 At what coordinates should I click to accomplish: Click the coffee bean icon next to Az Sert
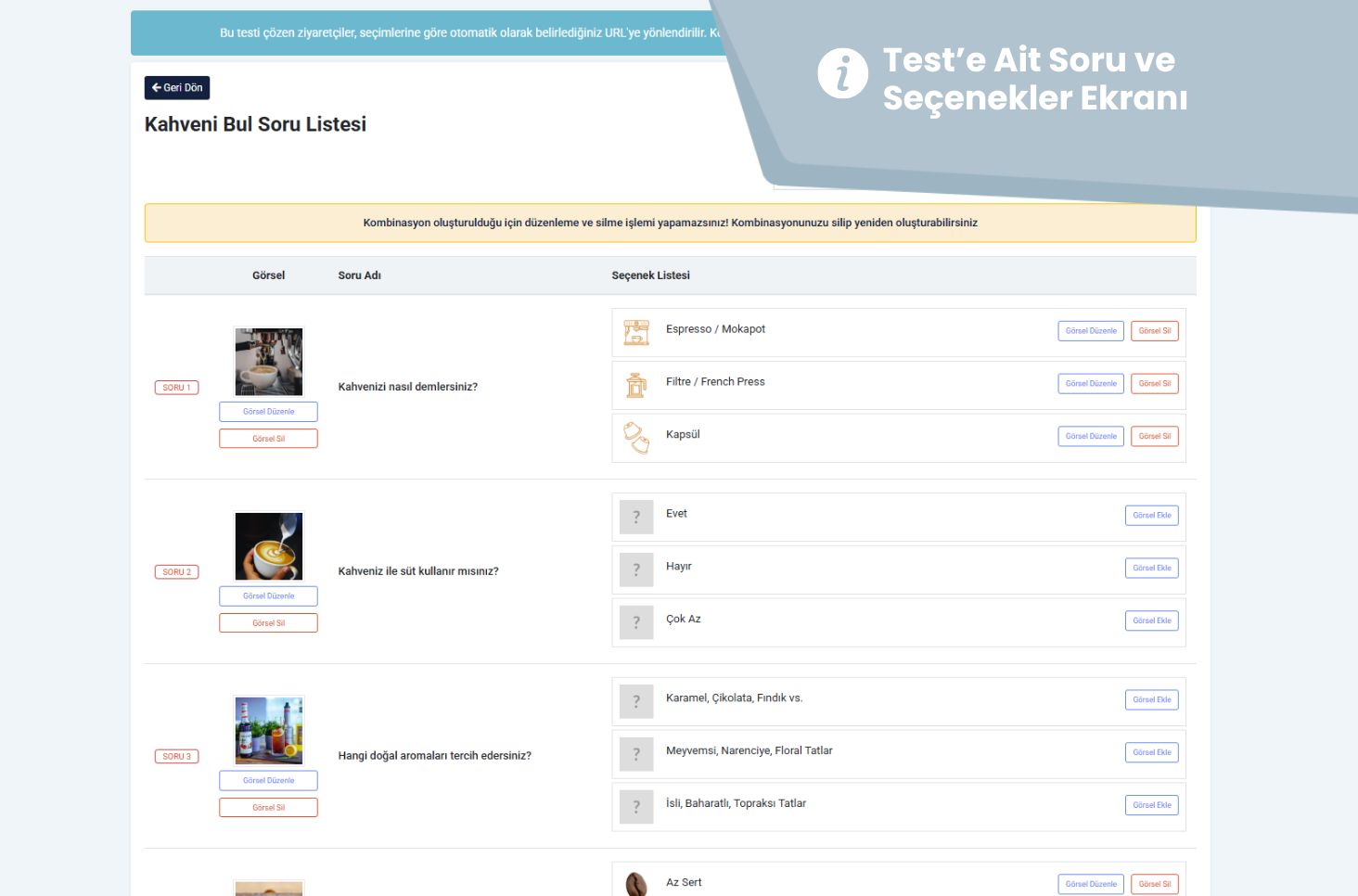(636, 884)
